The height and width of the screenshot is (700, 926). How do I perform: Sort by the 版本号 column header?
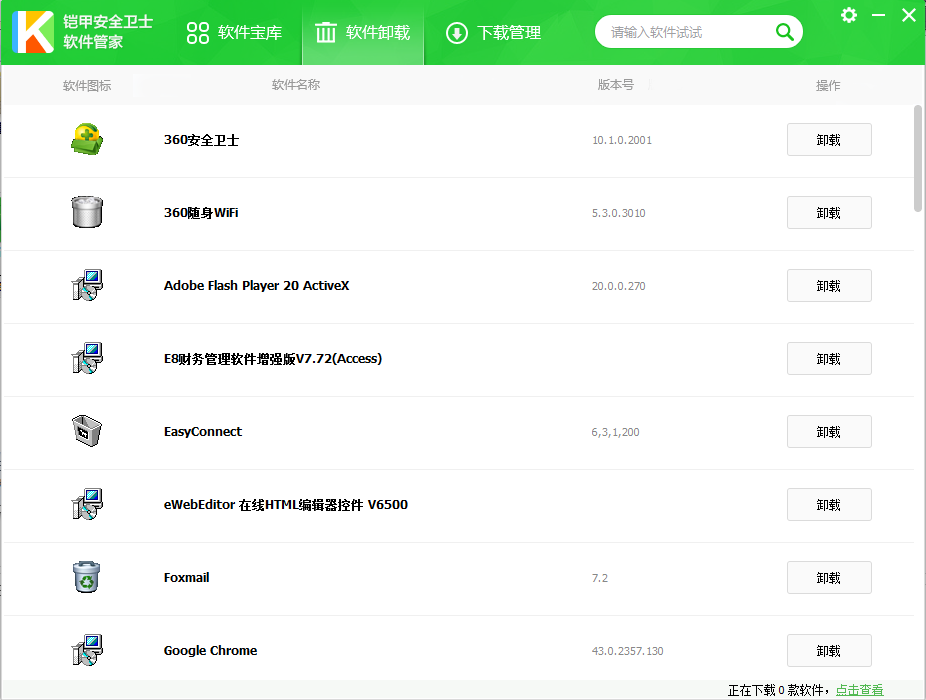[616, 85]
